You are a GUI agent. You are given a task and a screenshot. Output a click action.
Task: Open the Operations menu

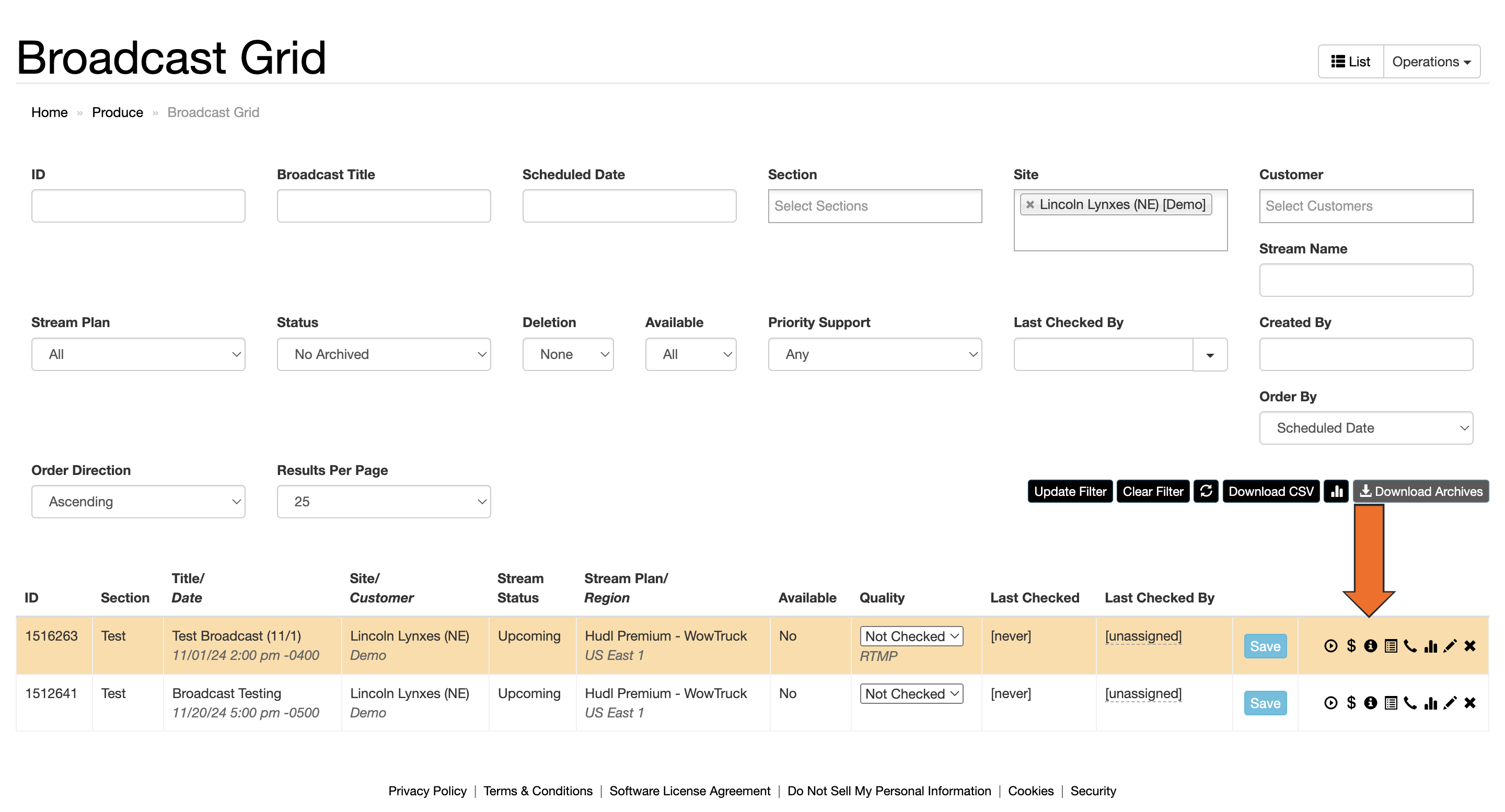[1431, 61]
